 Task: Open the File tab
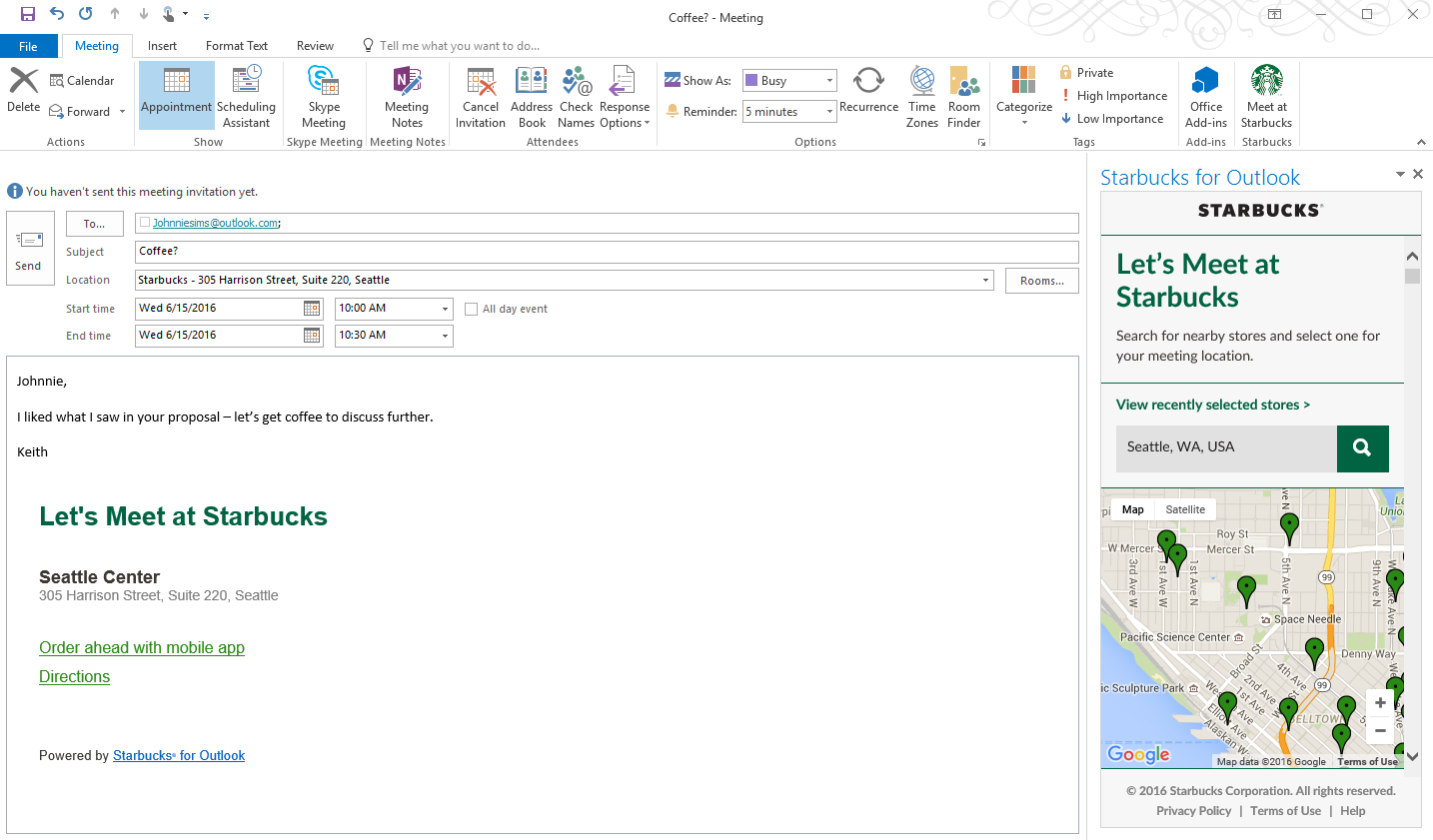(x=29, y=46)
